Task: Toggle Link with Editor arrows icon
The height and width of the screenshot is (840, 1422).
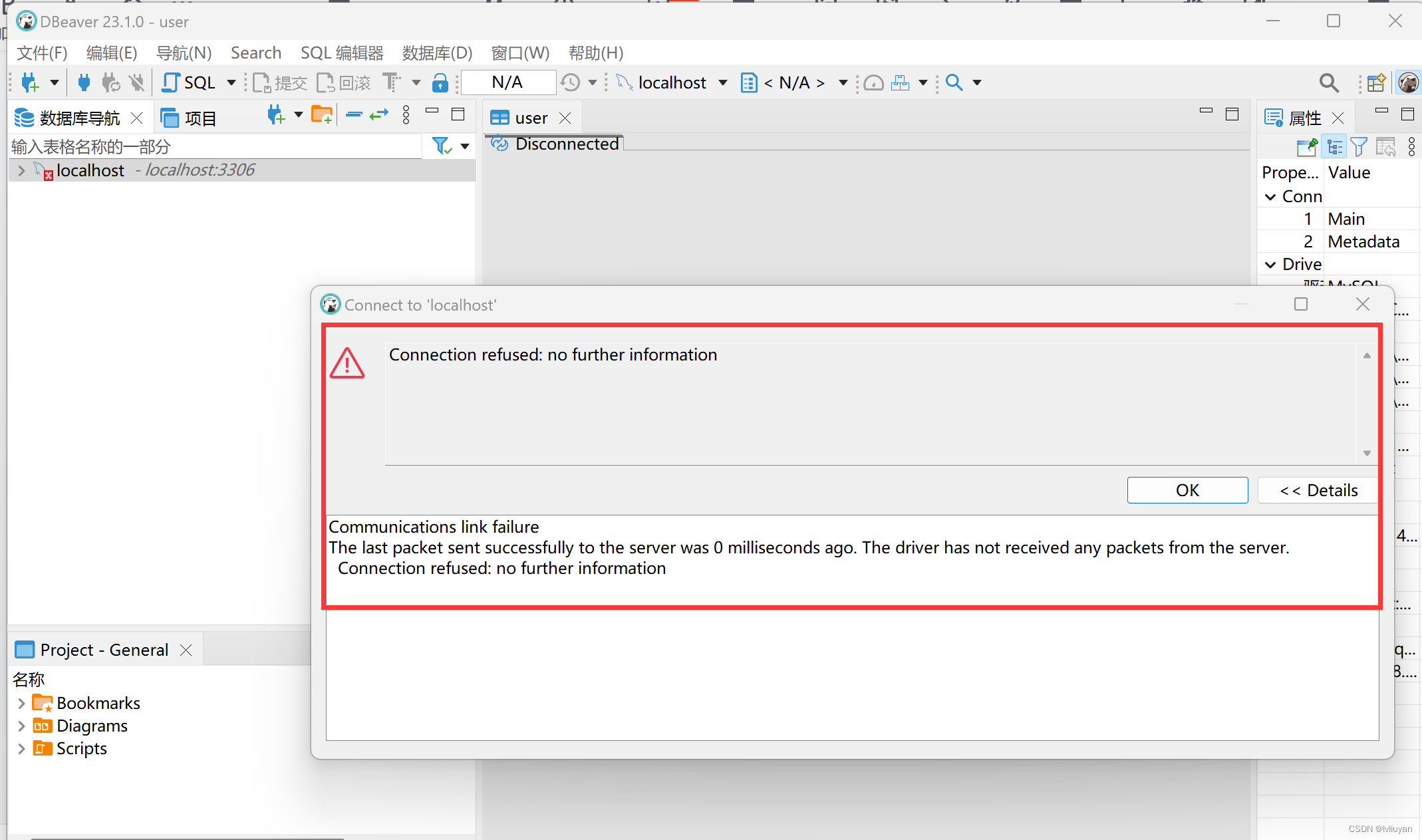Action: click(x=379, y=115)
